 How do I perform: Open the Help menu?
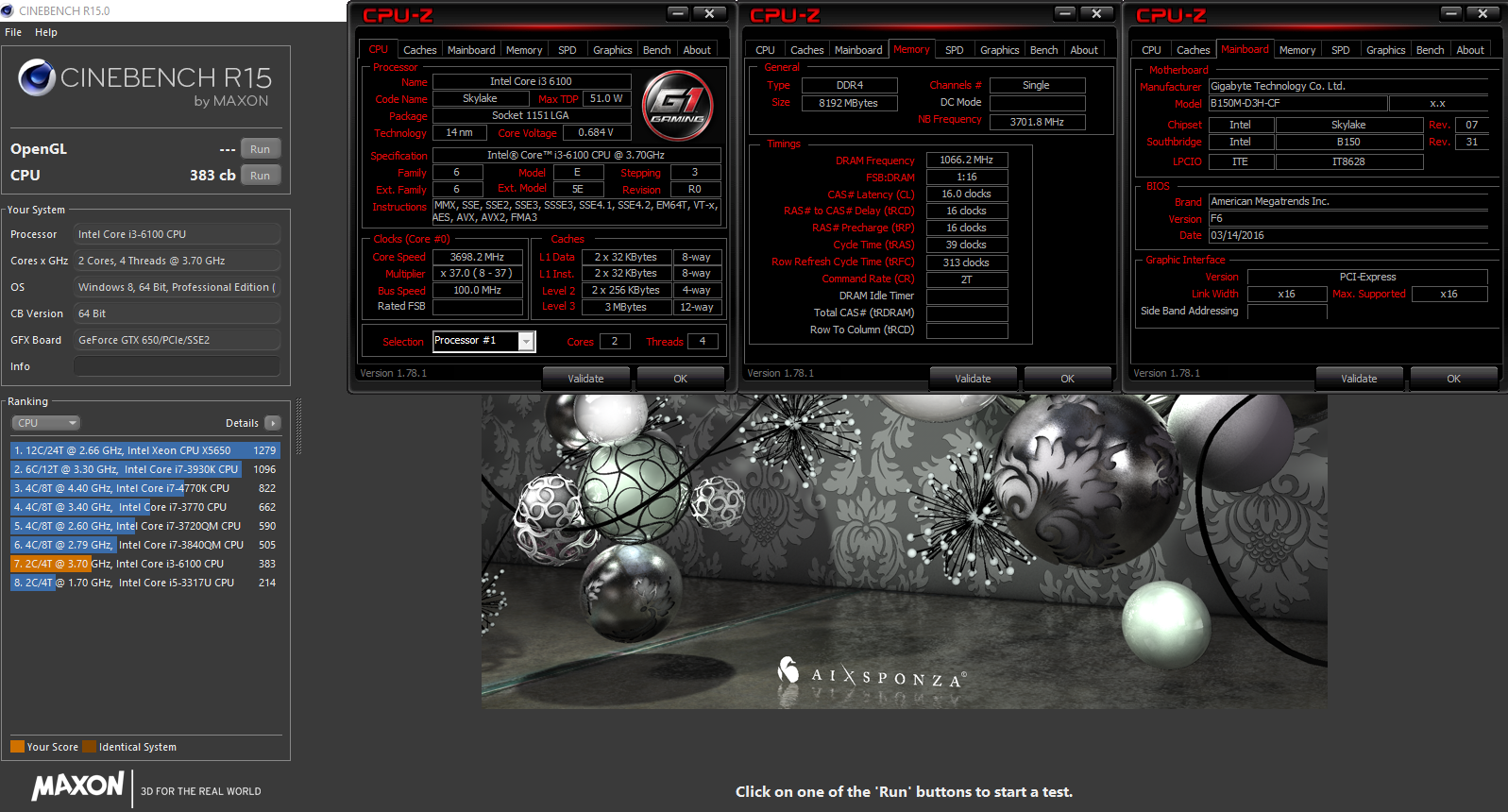46,32
